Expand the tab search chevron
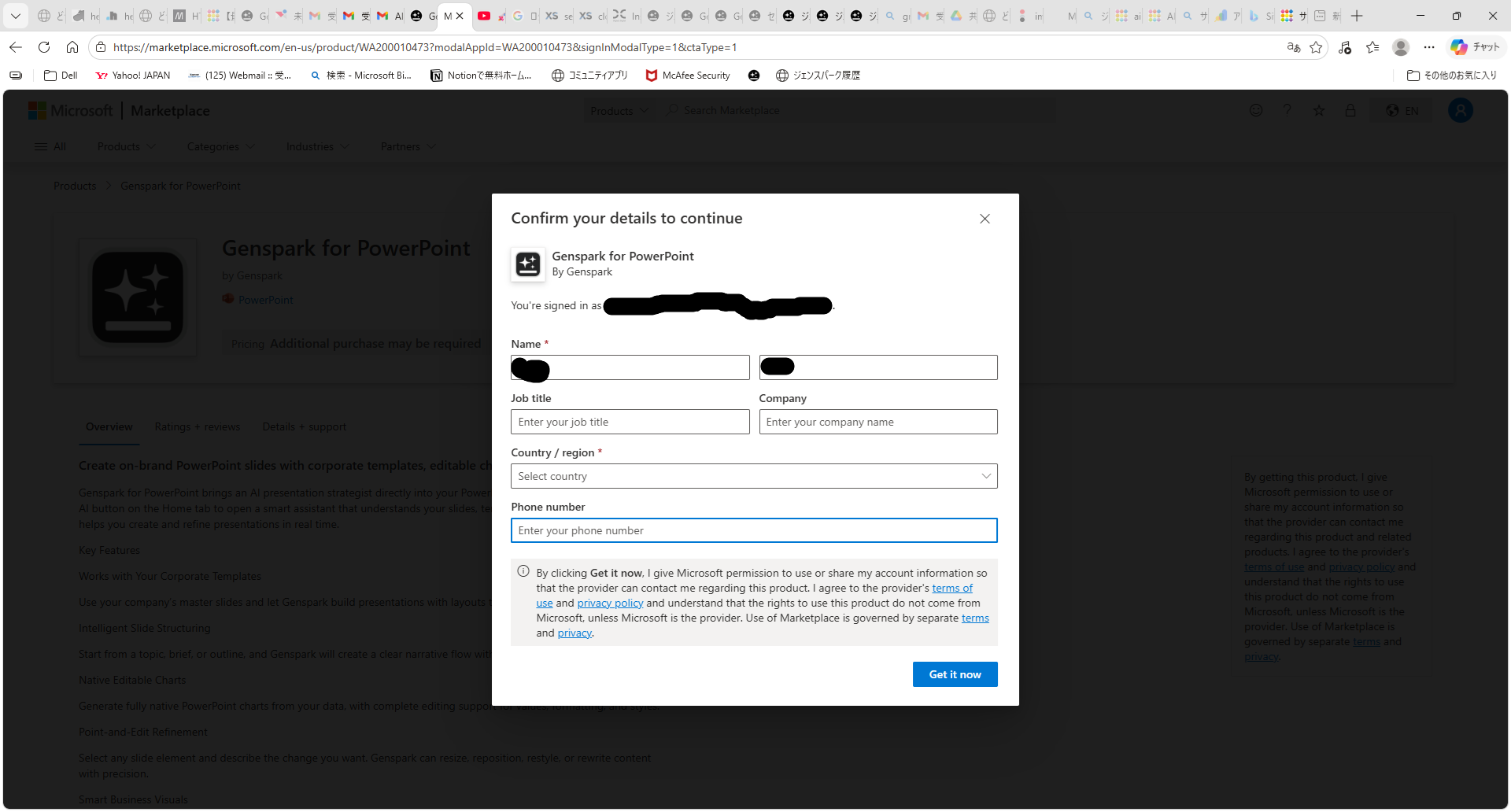The image size is (1511, 812). tap(15, 16)
